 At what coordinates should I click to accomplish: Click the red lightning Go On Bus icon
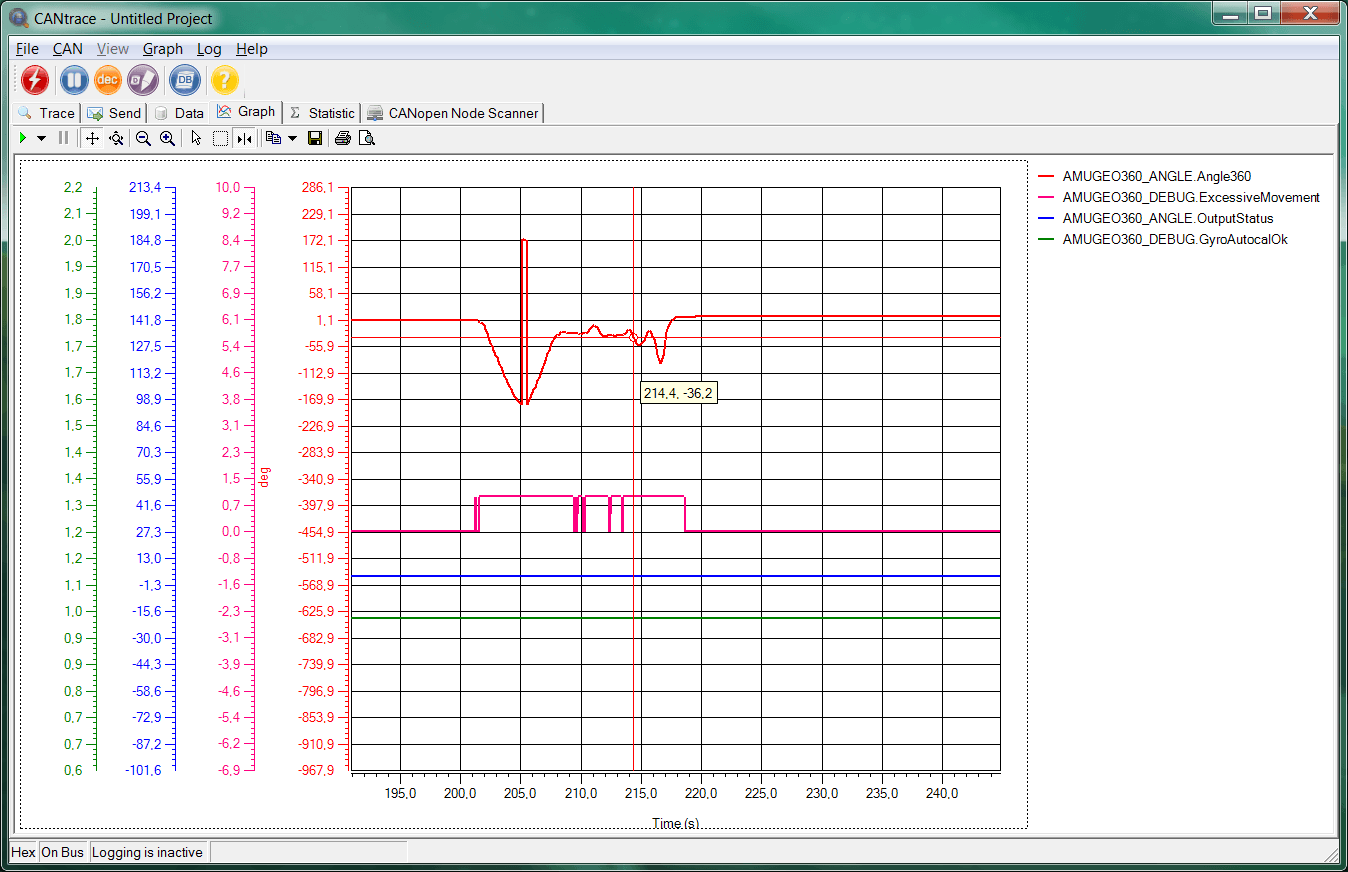35,80
